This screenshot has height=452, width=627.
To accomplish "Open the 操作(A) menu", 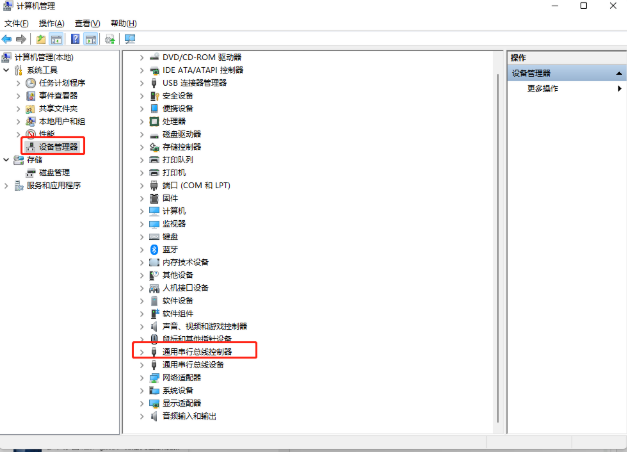I will click(51, 23).
